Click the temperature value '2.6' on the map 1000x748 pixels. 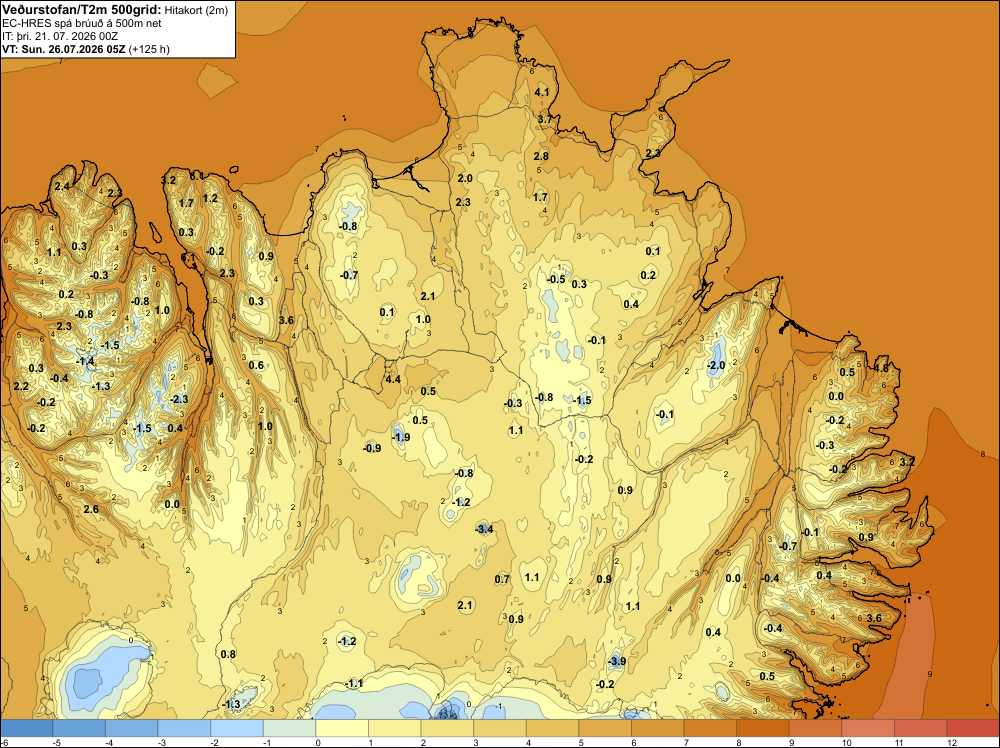coord(91,509)
